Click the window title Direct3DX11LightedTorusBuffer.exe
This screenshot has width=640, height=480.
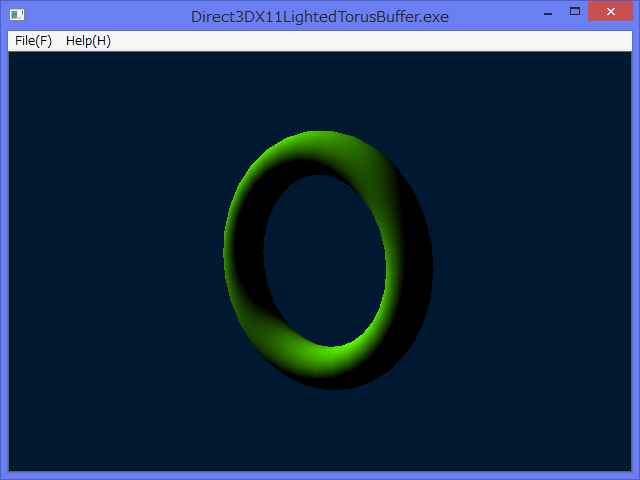tap(320, 17)
